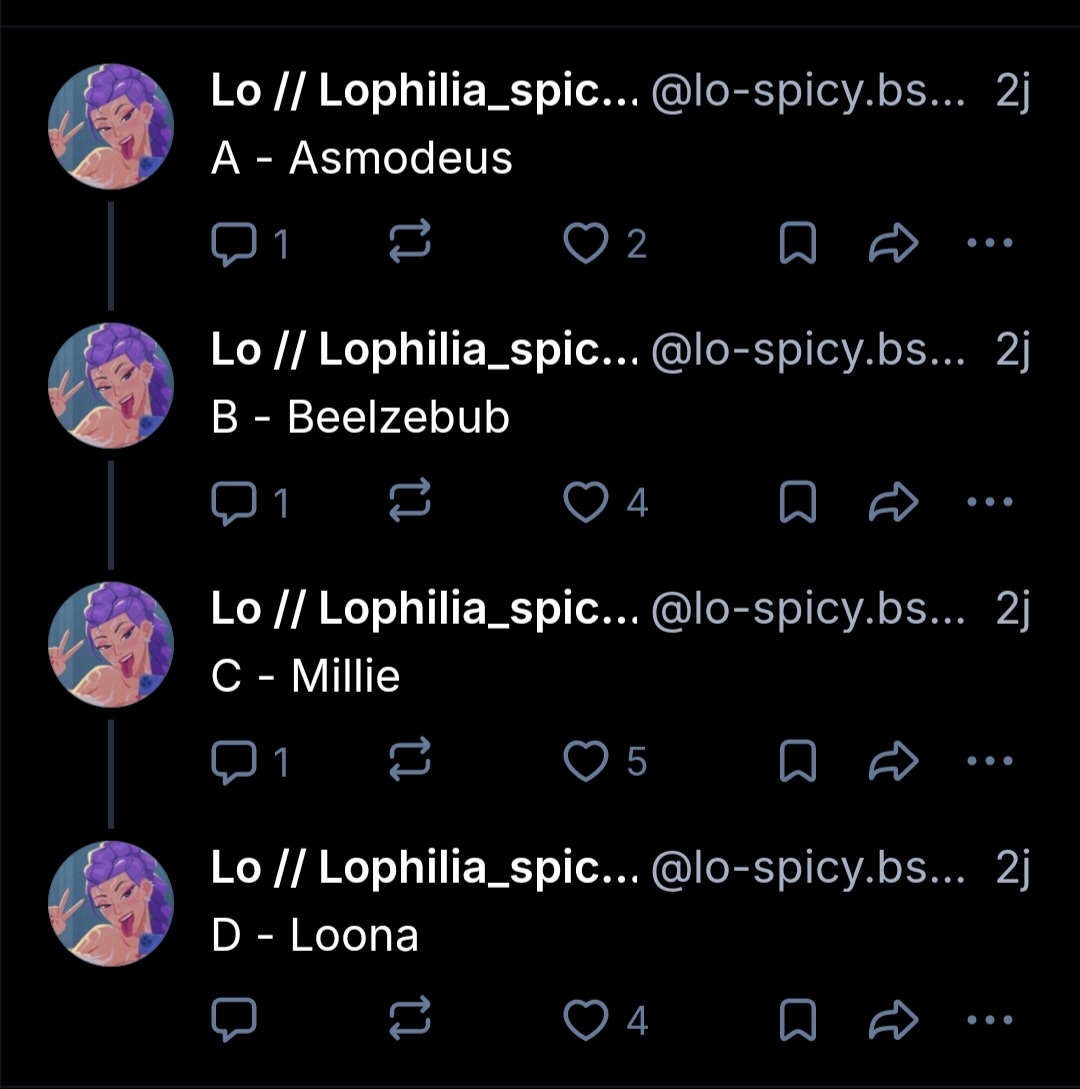Like the Asmodeus post

(585, 243)
